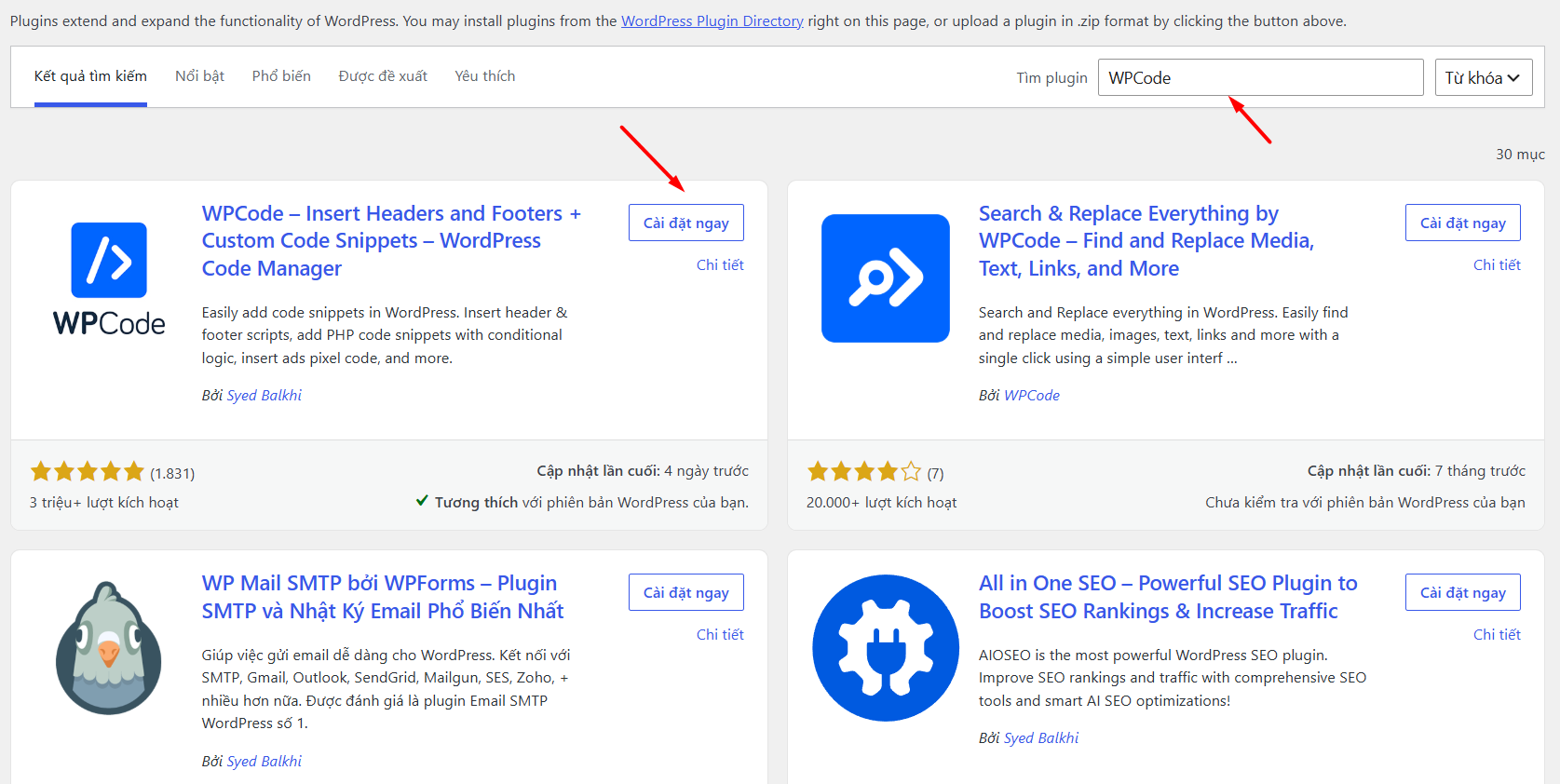Screen dimensions: 1560x784
Task: Click the Tìm plugin search field
Action: click(x=1261, y=77)
